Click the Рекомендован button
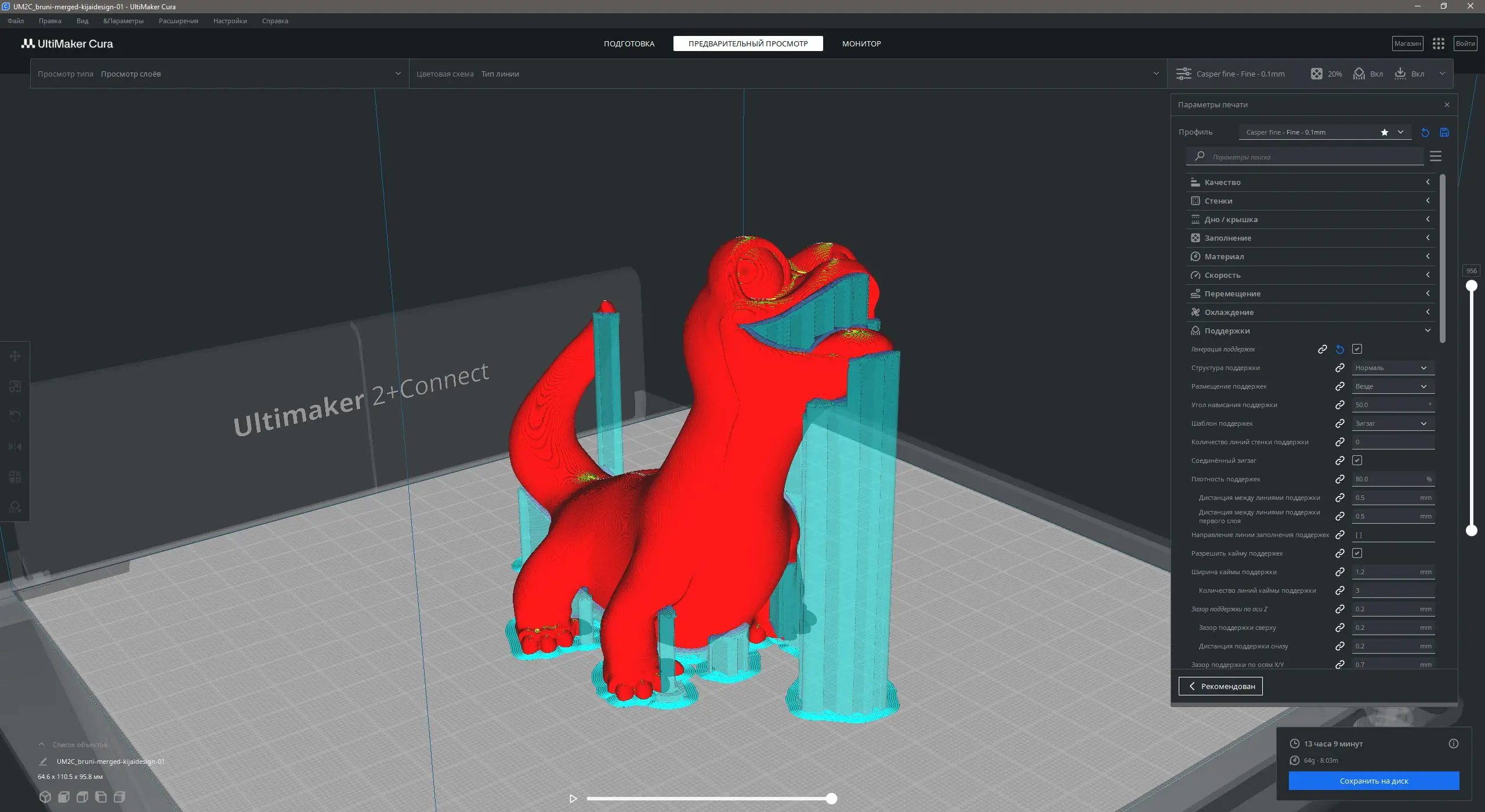 click(1220, 686)
